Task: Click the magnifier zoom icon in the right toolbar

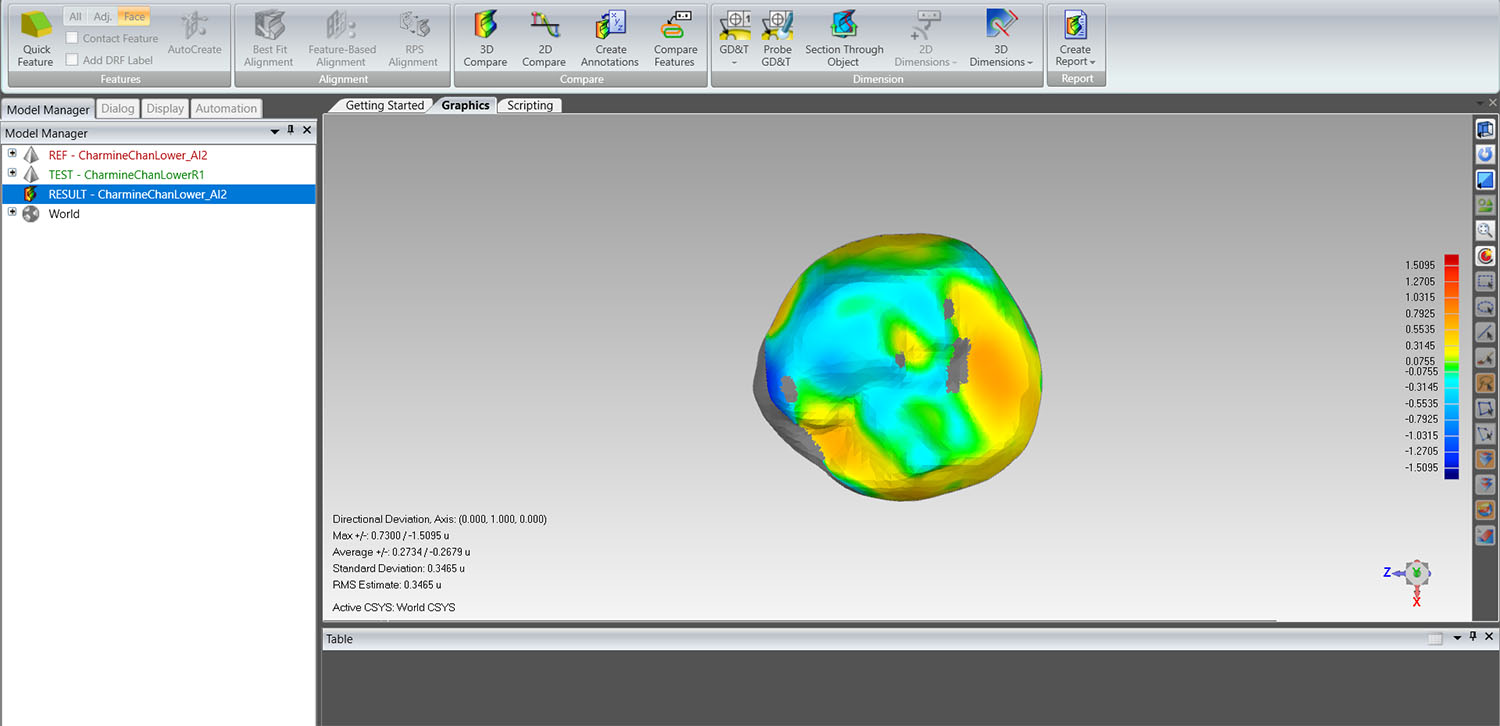Action: [1485, 230]
